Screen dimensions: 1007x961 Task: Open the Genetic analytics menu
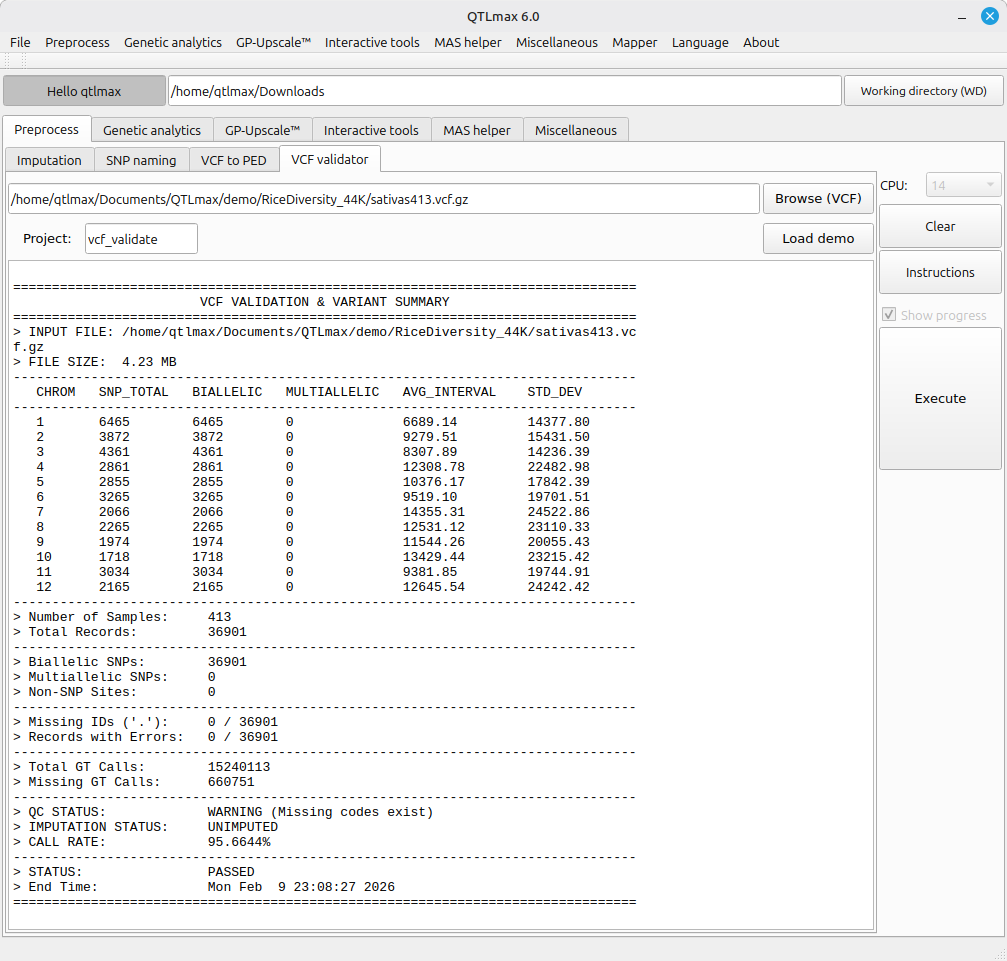(x=173, y=42)
